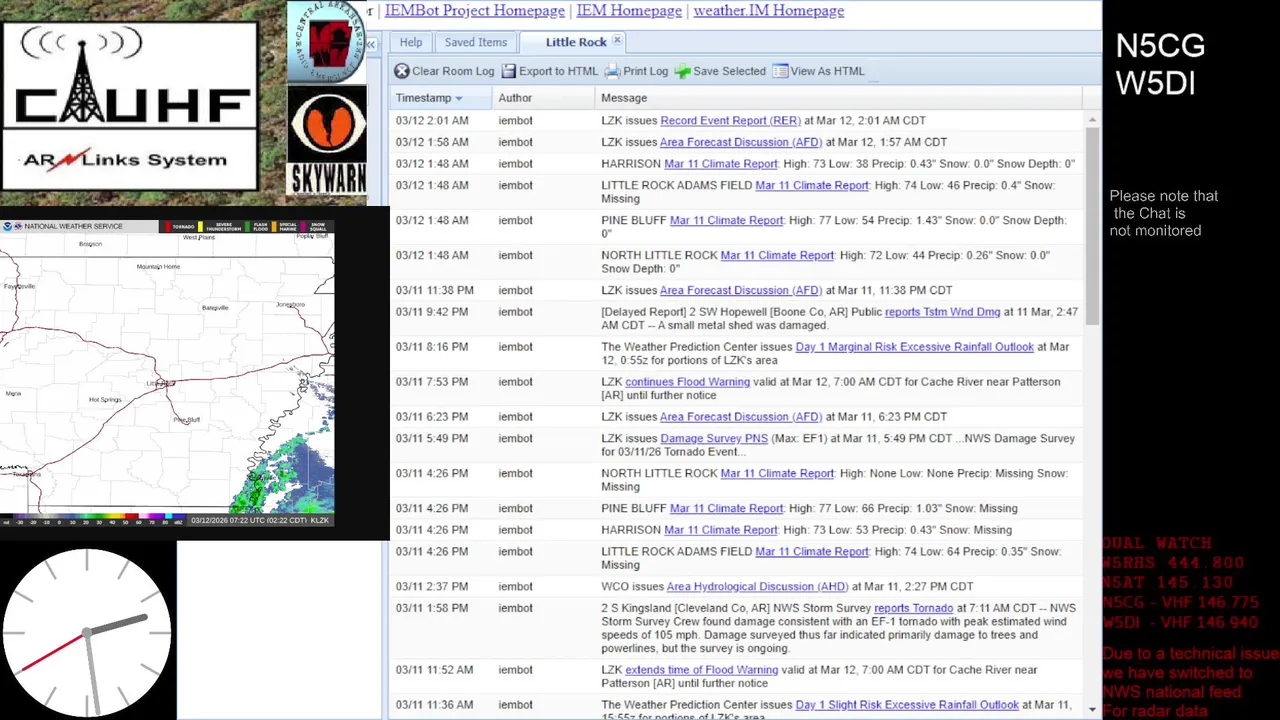
Task: Click the scrollbar up arrow in chat log
Action: click(1092, 119)
